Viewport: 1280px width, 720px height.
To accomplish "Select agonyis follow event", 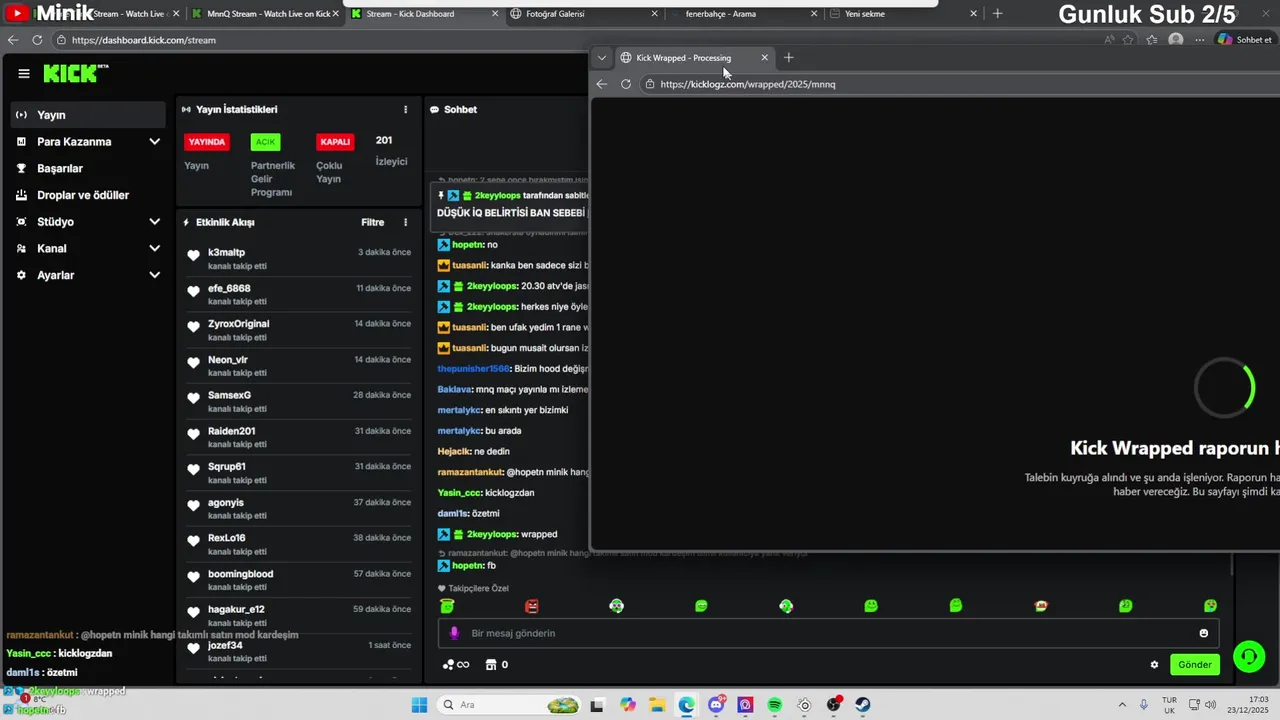I will [299, 508].
